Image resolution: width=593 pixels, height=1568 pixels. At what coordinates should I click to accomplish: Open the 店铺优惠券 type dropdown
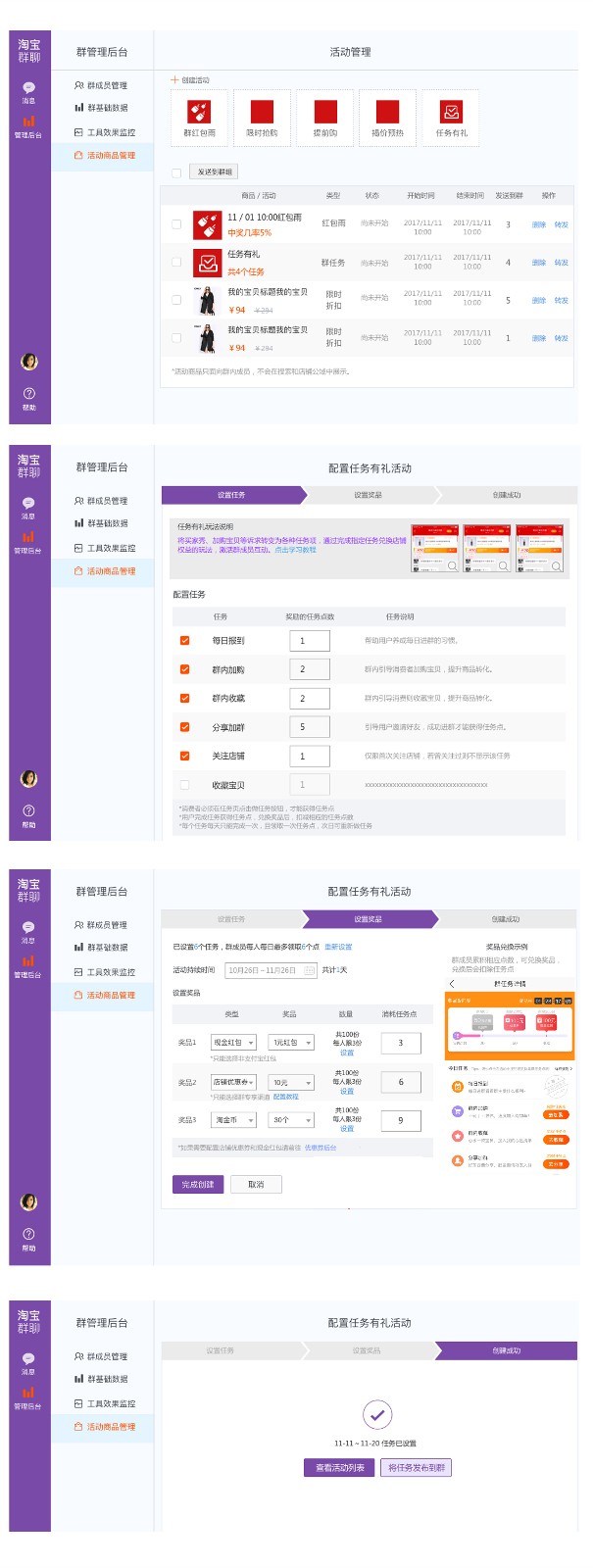(233, 1082)
